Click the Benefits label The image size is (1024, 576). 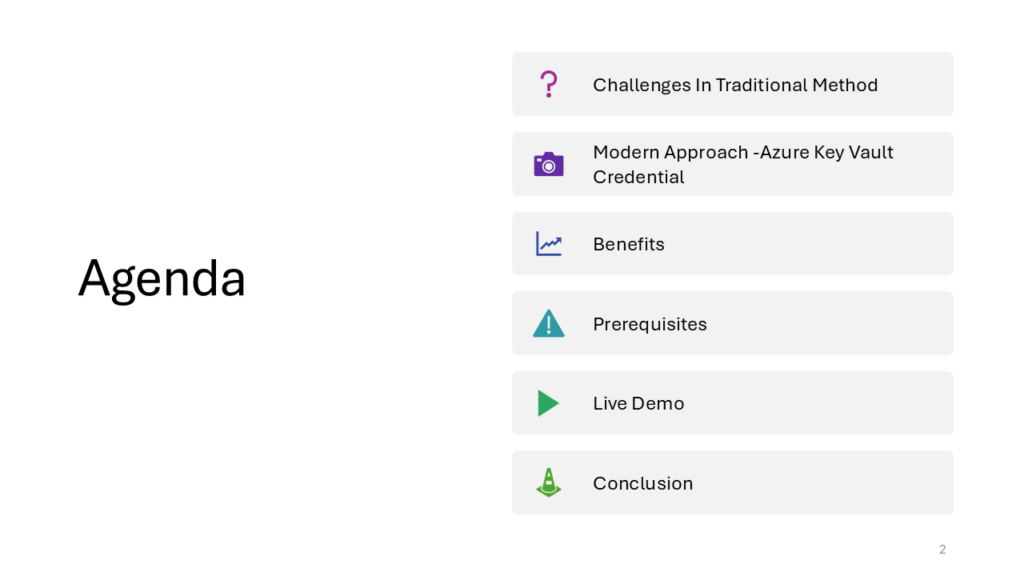click(629, 244)
